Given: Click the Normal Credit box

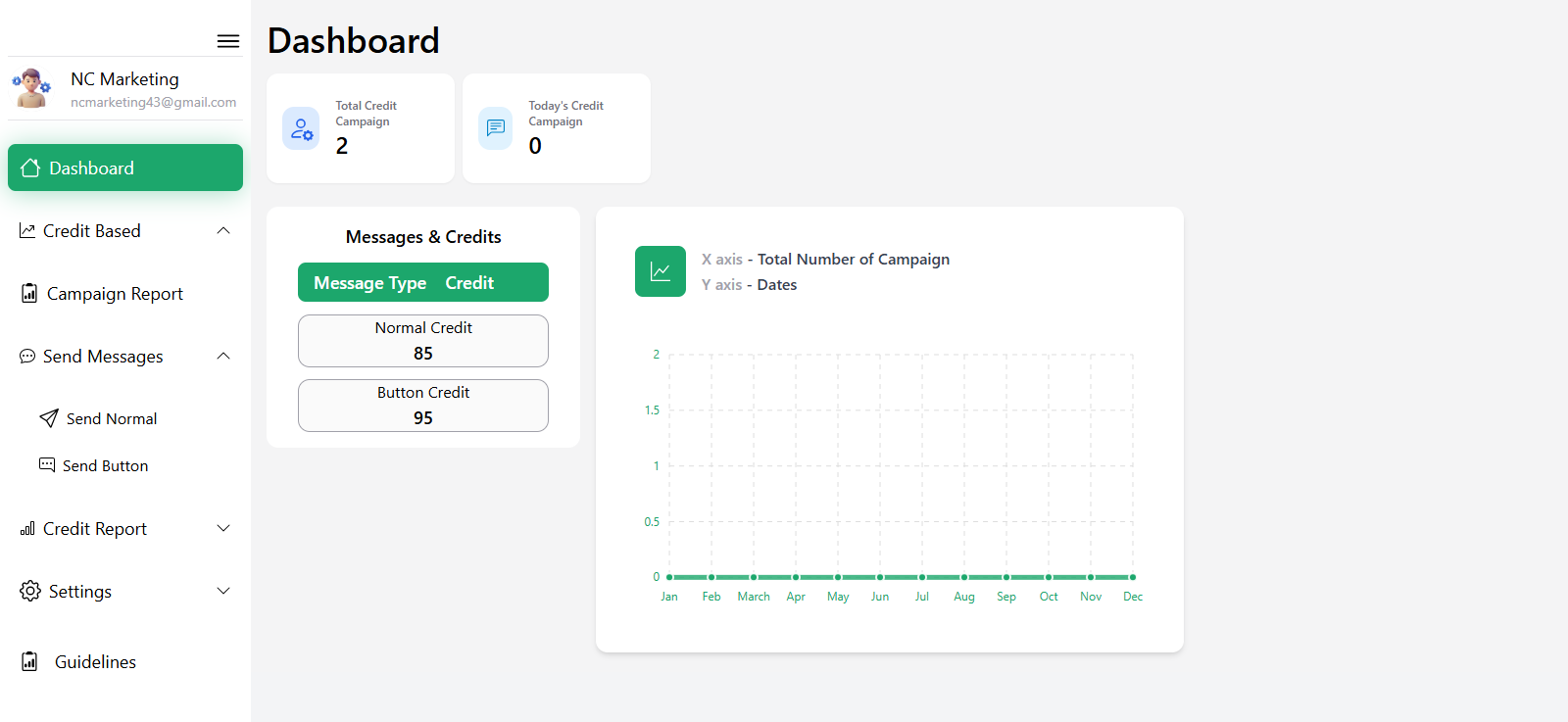Looking at the screenshot, I should tap(423, 341).
